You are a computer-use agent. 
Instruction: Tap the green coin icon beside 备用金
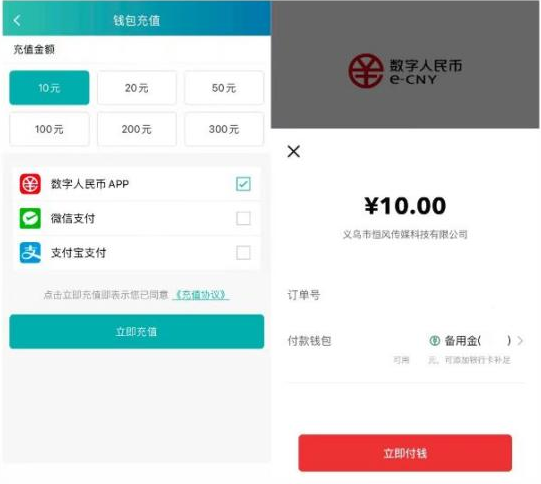435,341
